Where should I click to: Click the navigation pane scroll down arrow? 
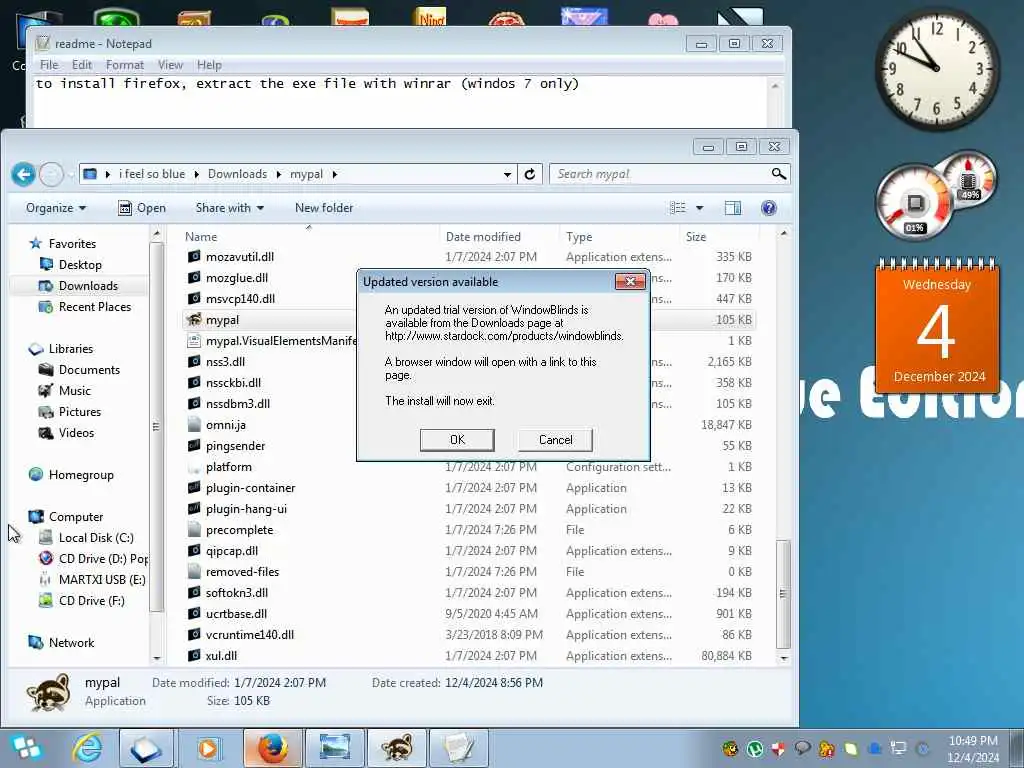coord(156,658)
